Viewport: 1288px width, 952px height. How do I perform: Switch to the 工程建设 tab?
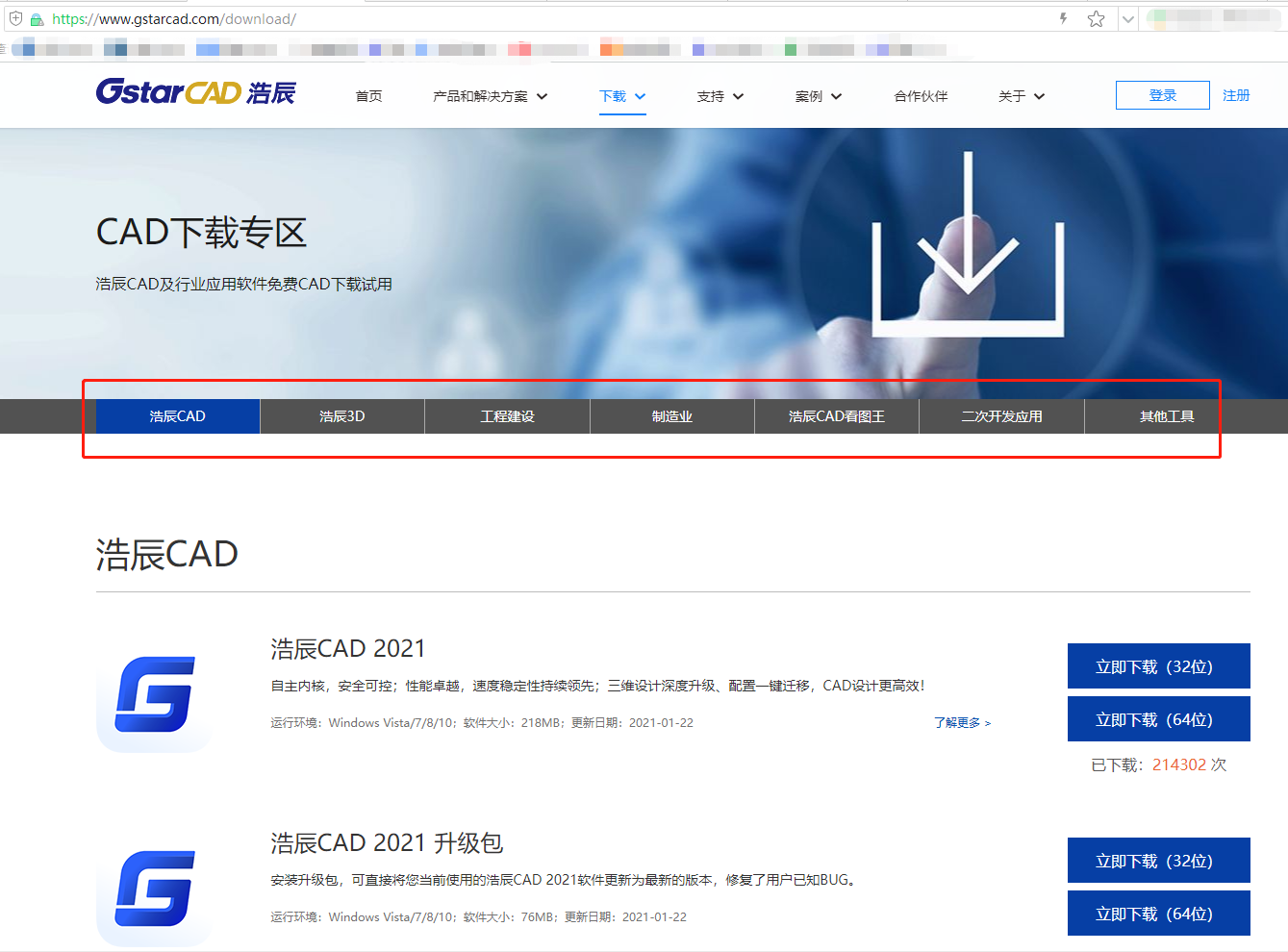507,416
